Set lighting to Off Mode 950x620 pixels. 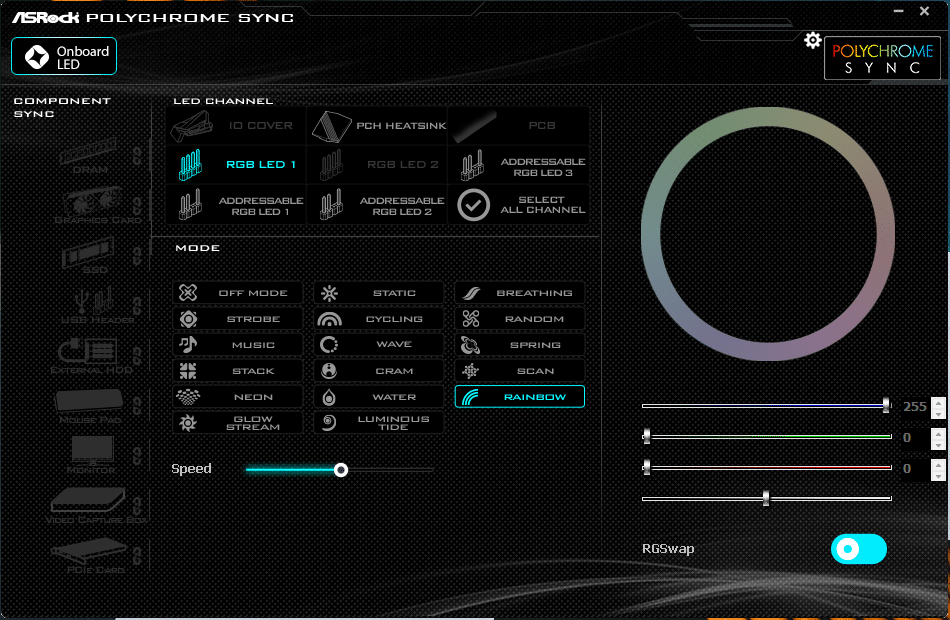tap(238, 293)
